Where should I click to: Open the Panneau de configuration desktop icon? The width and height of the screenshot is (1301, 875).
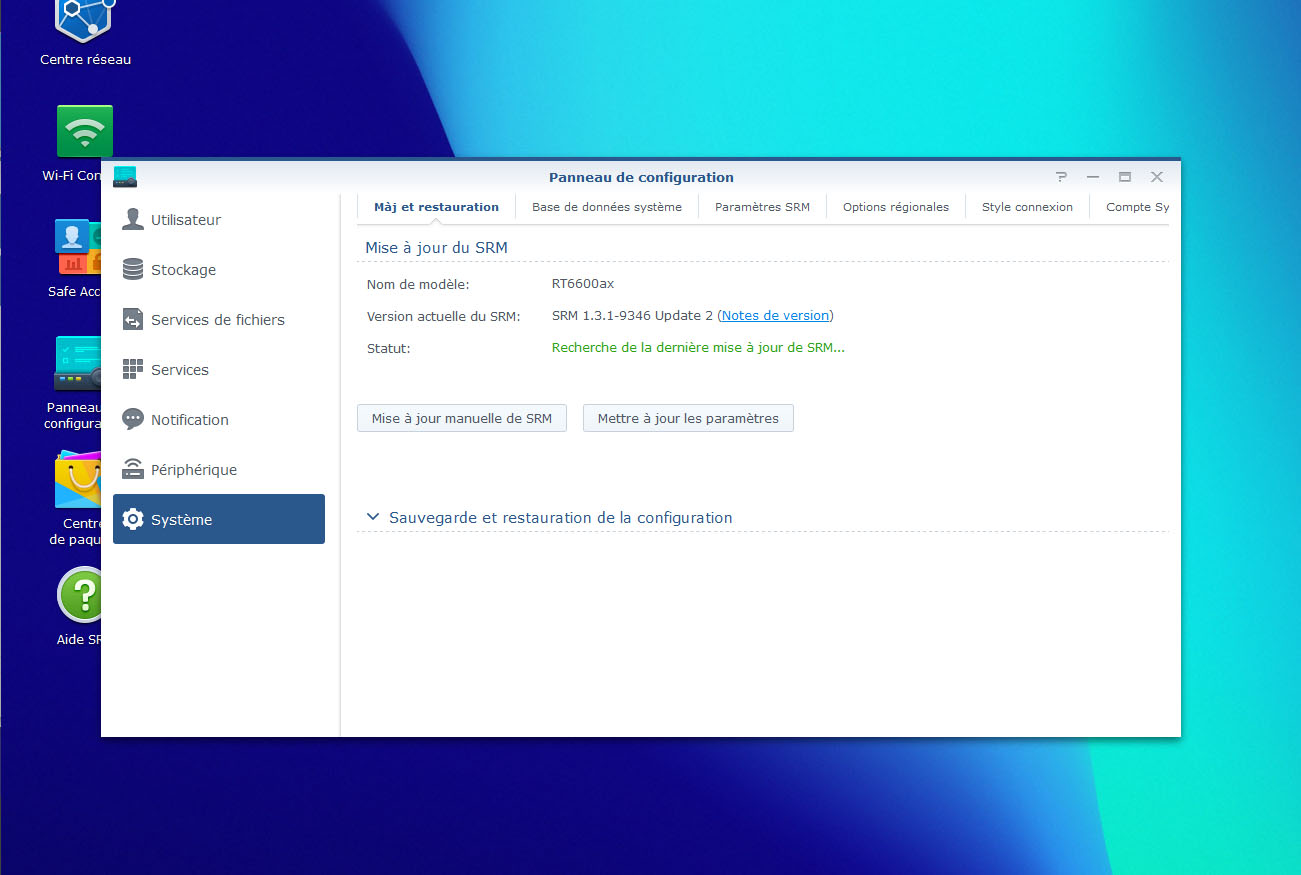click(78, 365)
